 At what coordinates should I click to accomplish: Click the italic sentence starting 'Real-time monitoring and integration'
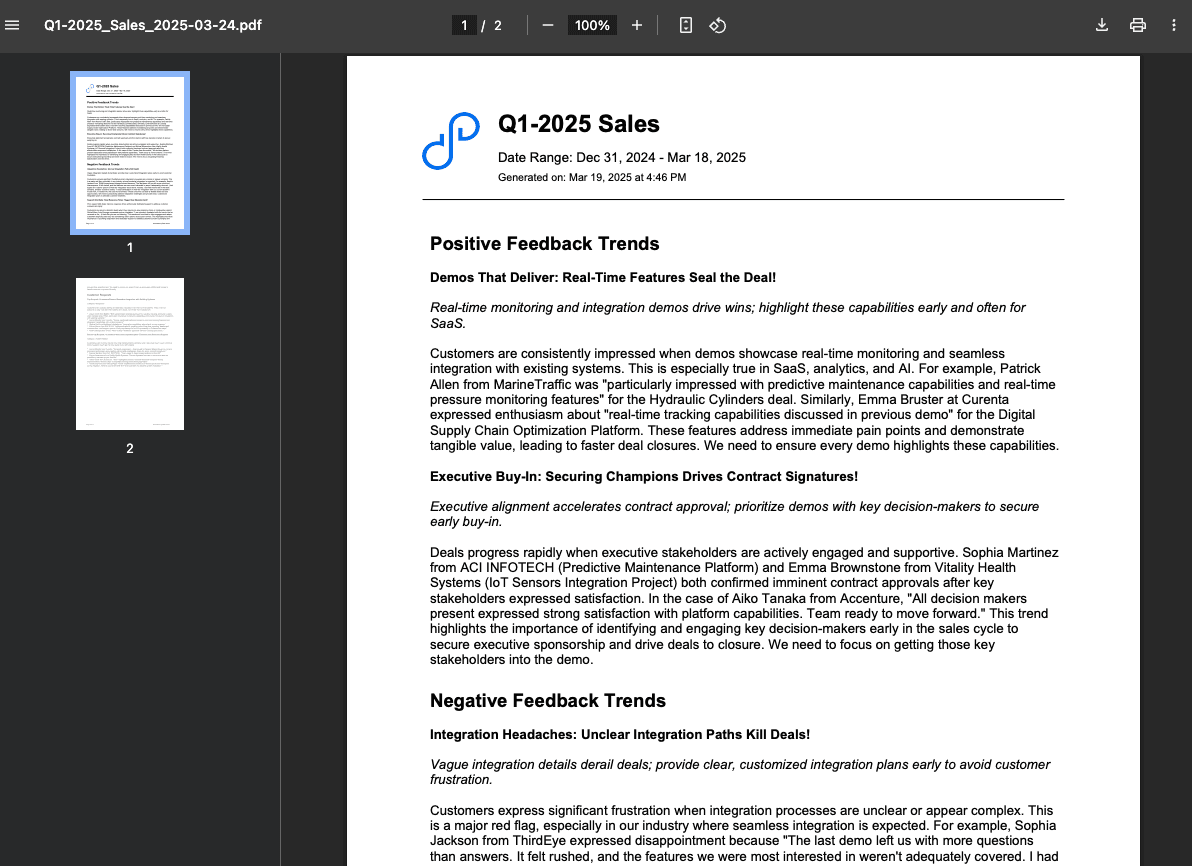point(728,316)
